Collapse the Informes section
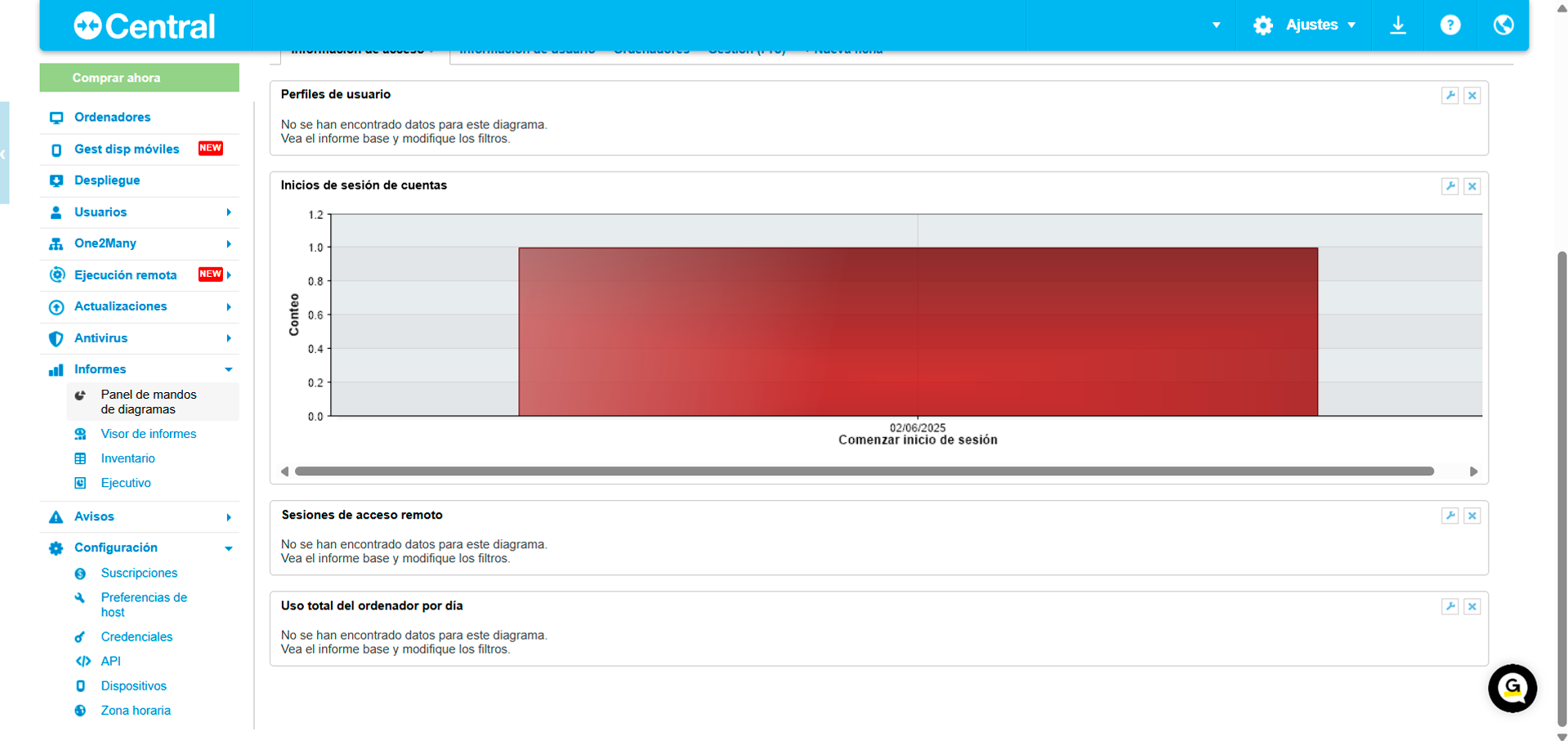Screen dimensions: 1568x741 pos(228,369)
